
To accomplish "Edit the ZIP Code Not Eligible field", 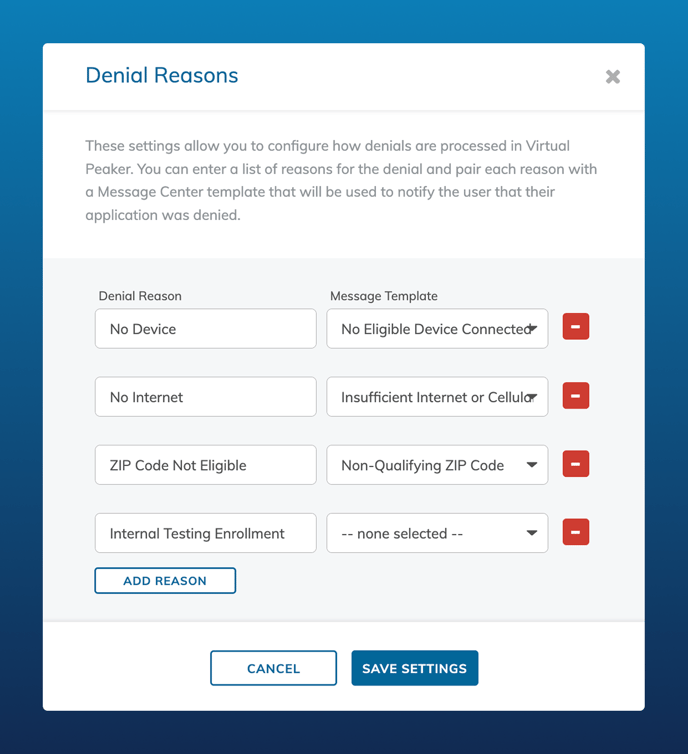I will pos(206,465).
